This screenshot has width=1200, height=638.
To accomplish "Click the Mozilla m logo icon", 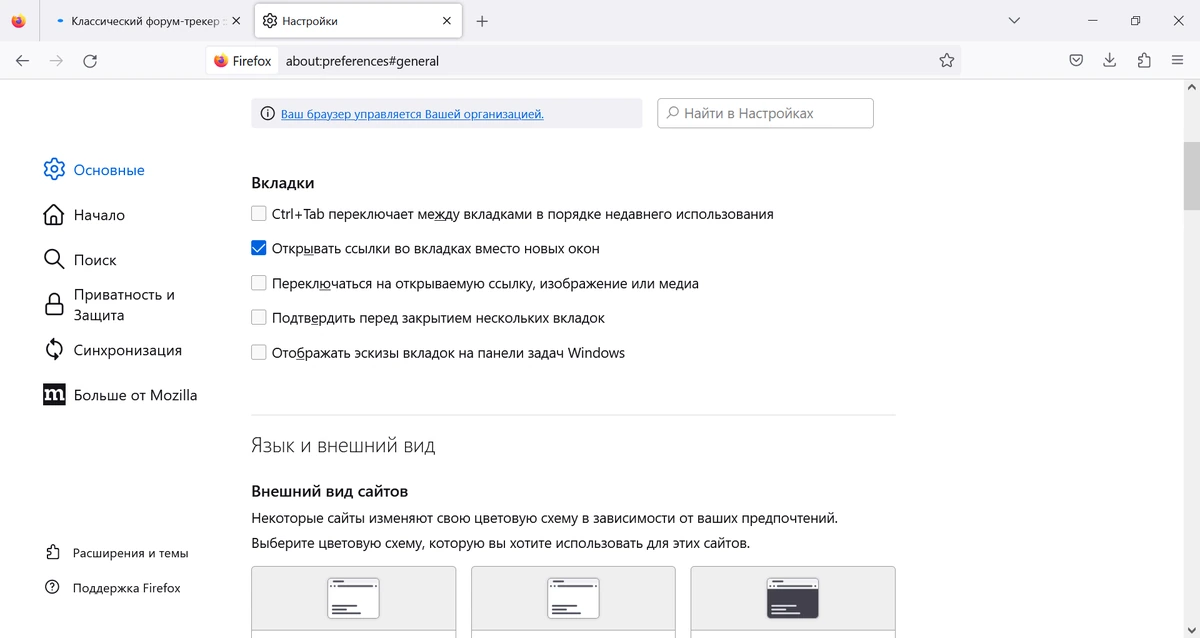I will pyautogui.click(x=54, y=395).
